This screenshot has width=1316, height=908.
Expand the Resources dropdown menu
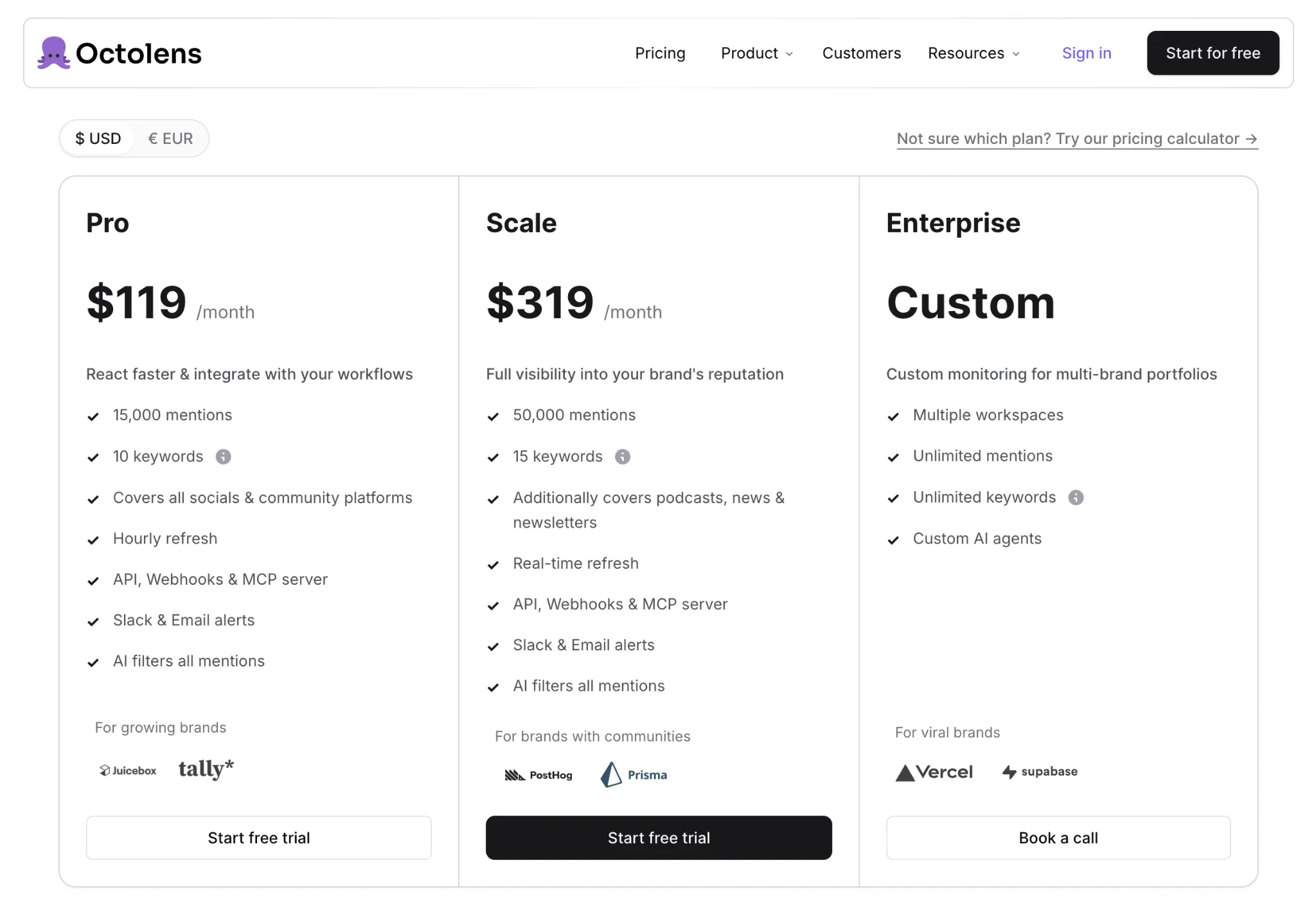(974, 53)
